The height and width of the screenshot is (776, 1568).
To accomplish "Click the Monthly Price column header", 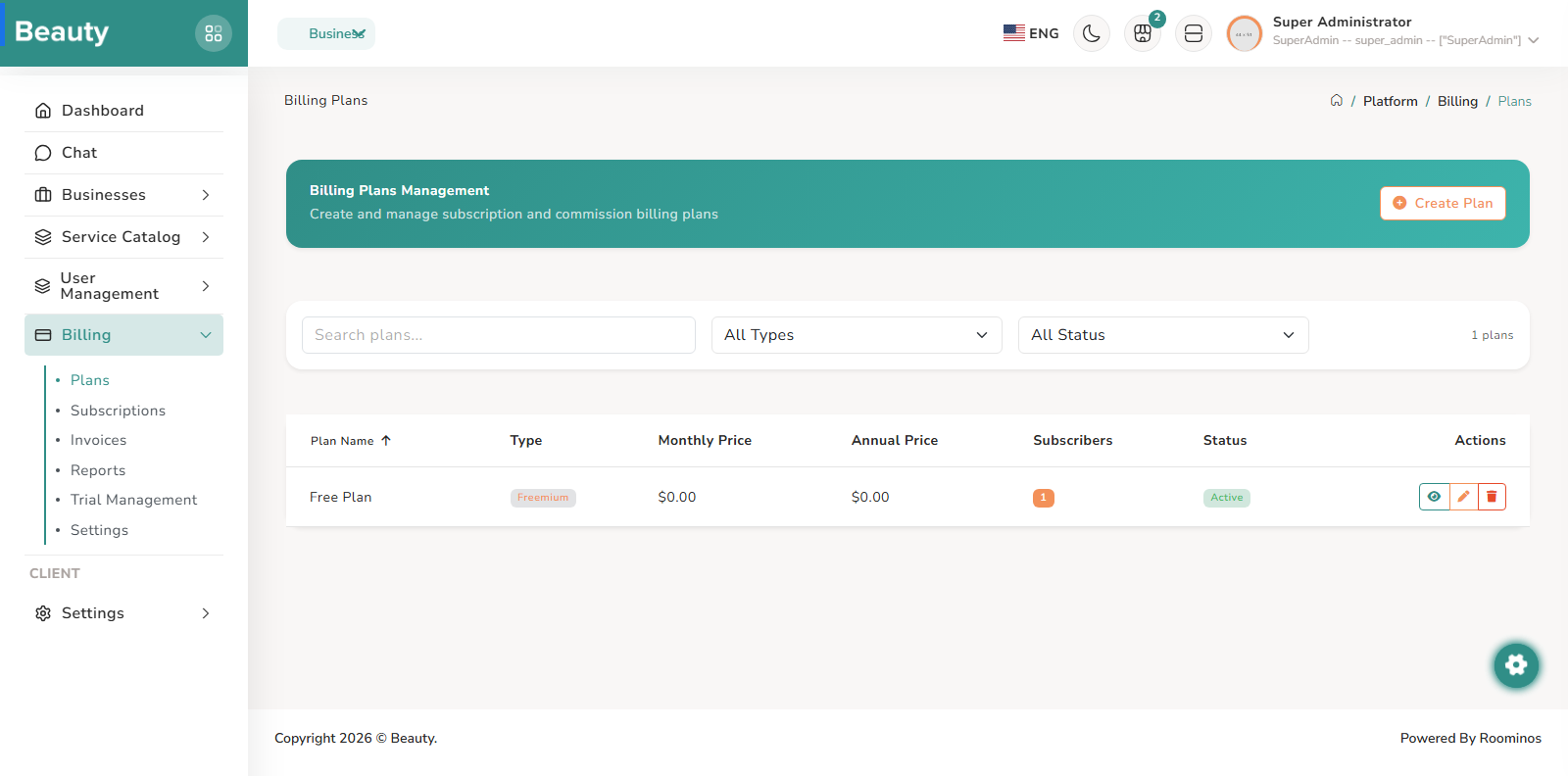I will (x=705, y=441).
